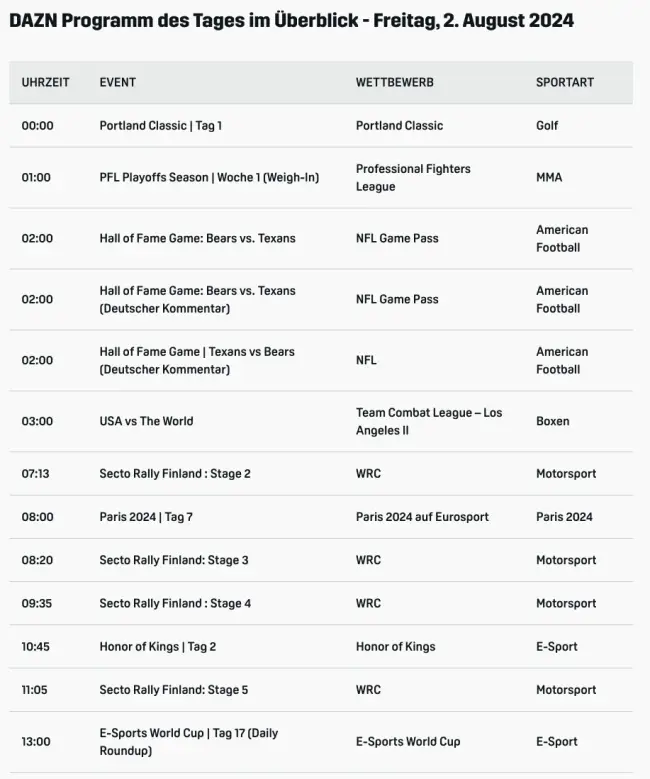Select the Hall of Fame Game | Texans vs Bears event
The width and height of the screenshot is (650, 779).
[197, 360]
